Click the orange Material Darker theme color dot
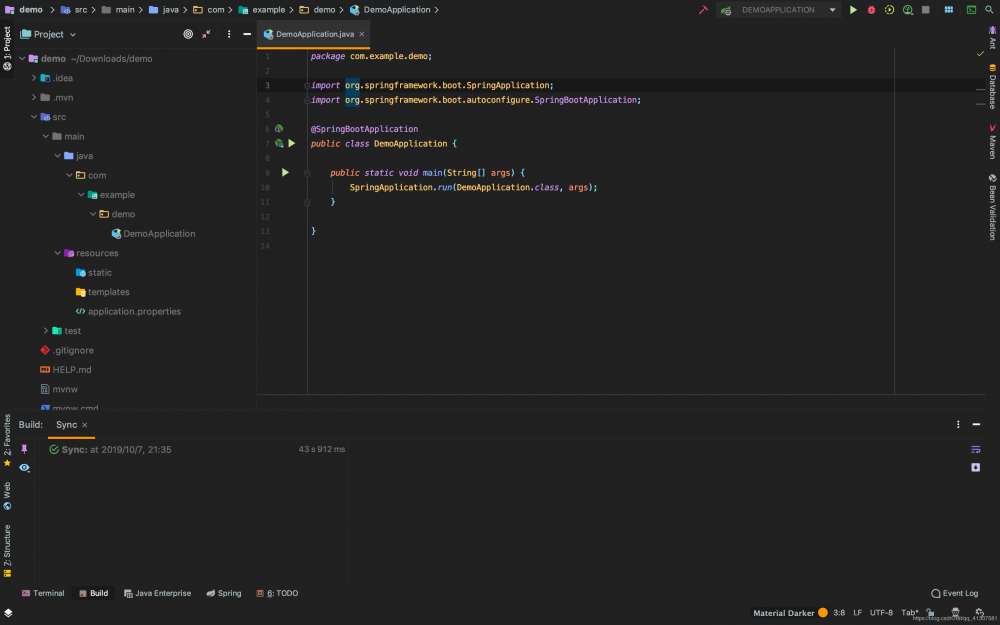The image size is (1000, 625). (823, 612)
